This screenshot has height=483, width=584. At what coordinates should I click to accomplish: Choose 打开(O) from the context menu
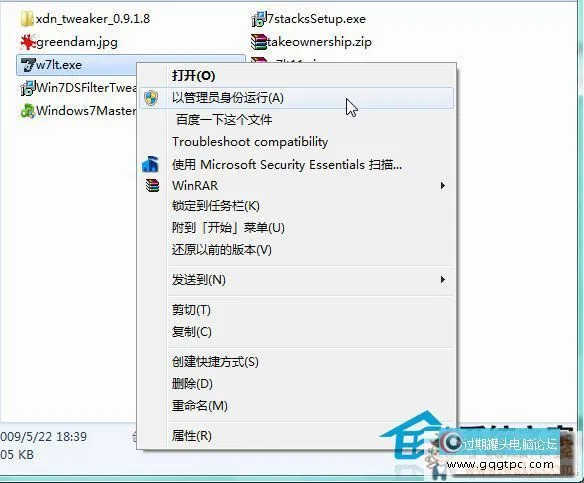point(193,76)
